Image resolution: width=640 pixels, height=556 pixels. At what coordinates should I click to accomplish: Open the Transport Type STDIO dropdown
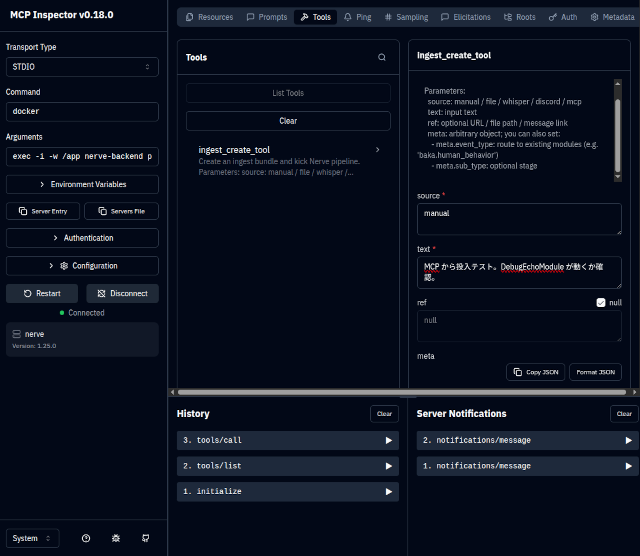82,67
